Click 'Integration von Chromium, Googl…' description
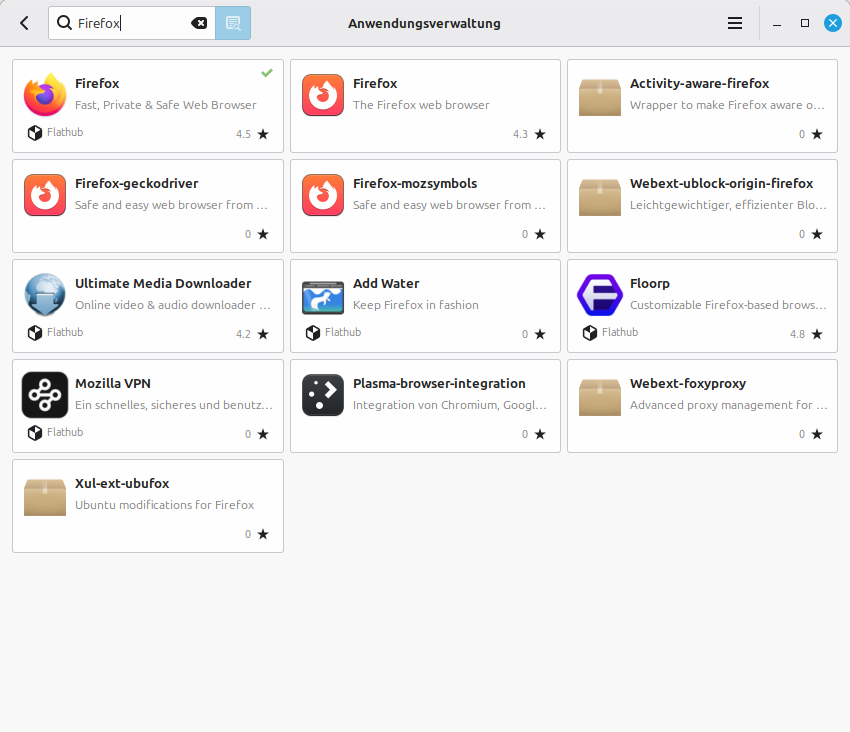This screenshot has width=850, height=732. (450, 405)
